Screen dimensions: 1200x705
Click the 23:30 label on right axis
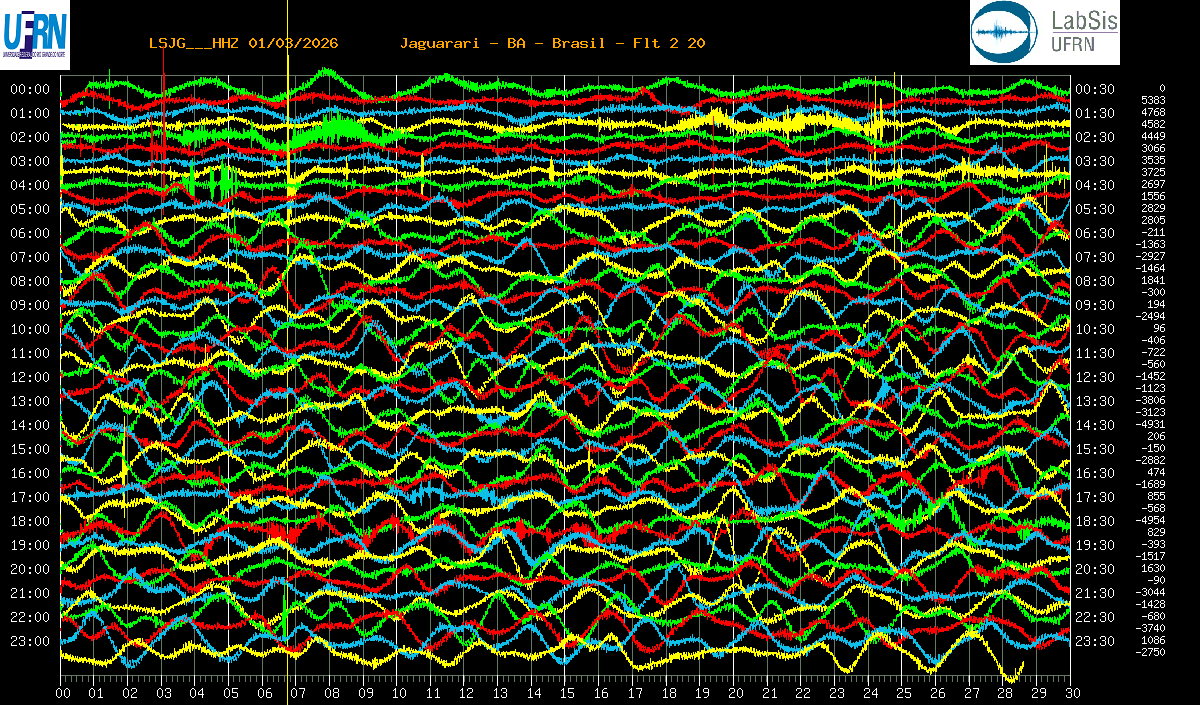[1095, 641]
